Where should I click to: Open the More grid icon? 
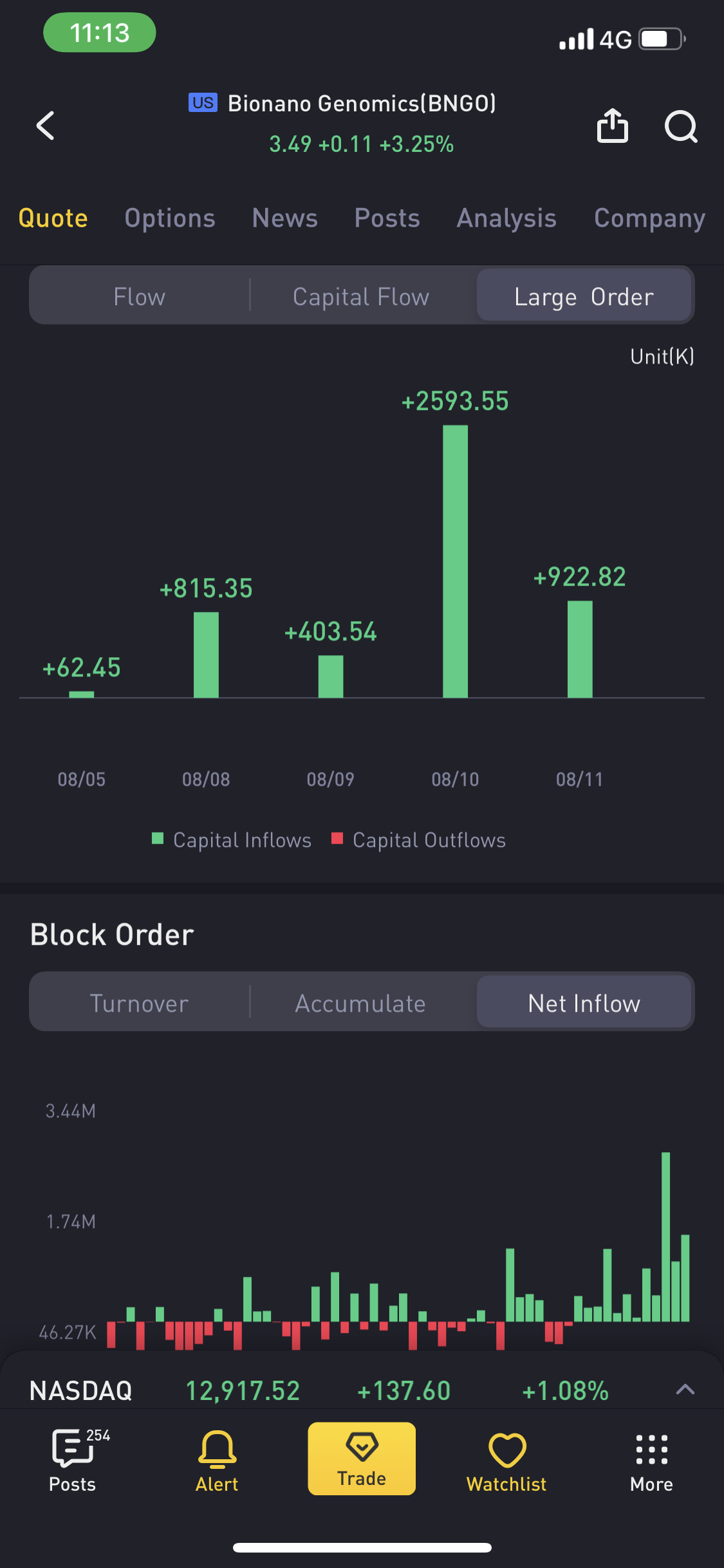click(x=651, y=1450)
